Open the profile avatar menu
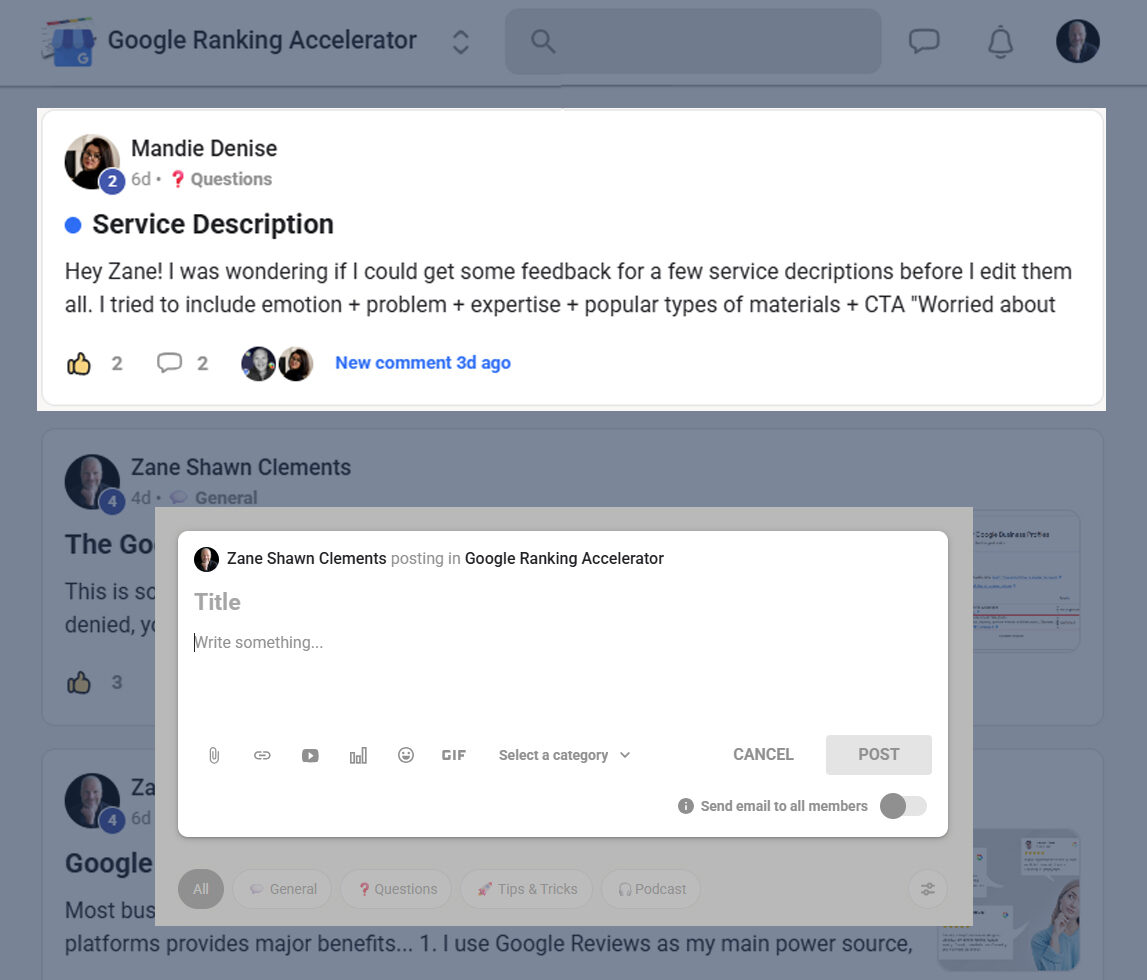1147x980 pixels. pyautogui.click(x=1077, y=41)
